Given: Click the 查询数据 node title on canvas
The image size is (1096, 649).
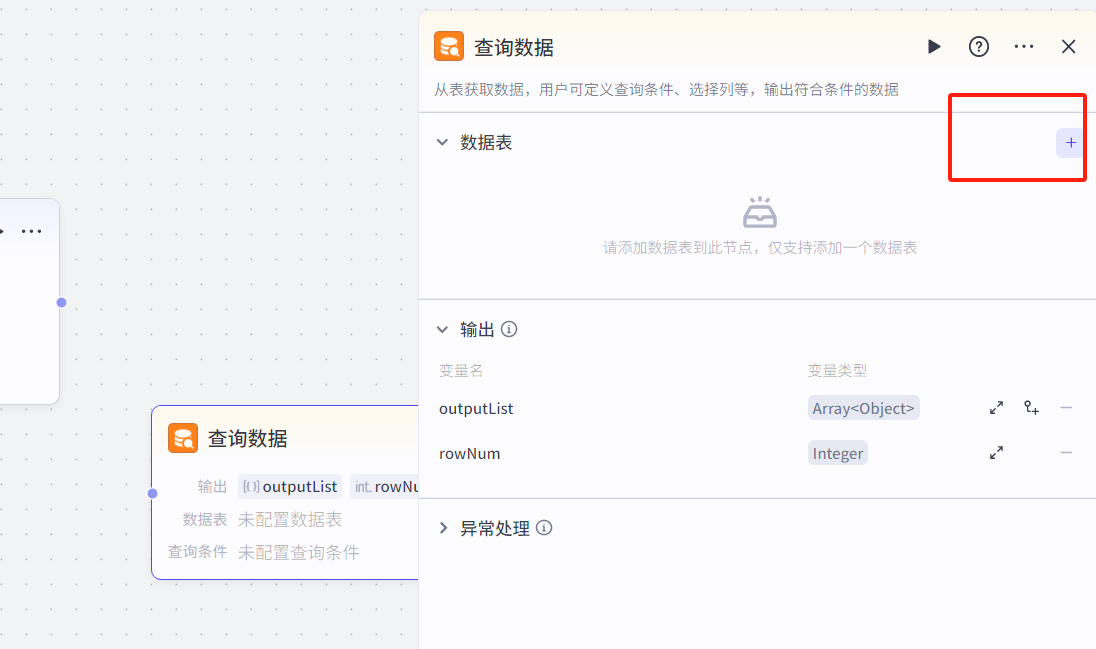Looking at the screenshot, I should (x=247, y=438).
